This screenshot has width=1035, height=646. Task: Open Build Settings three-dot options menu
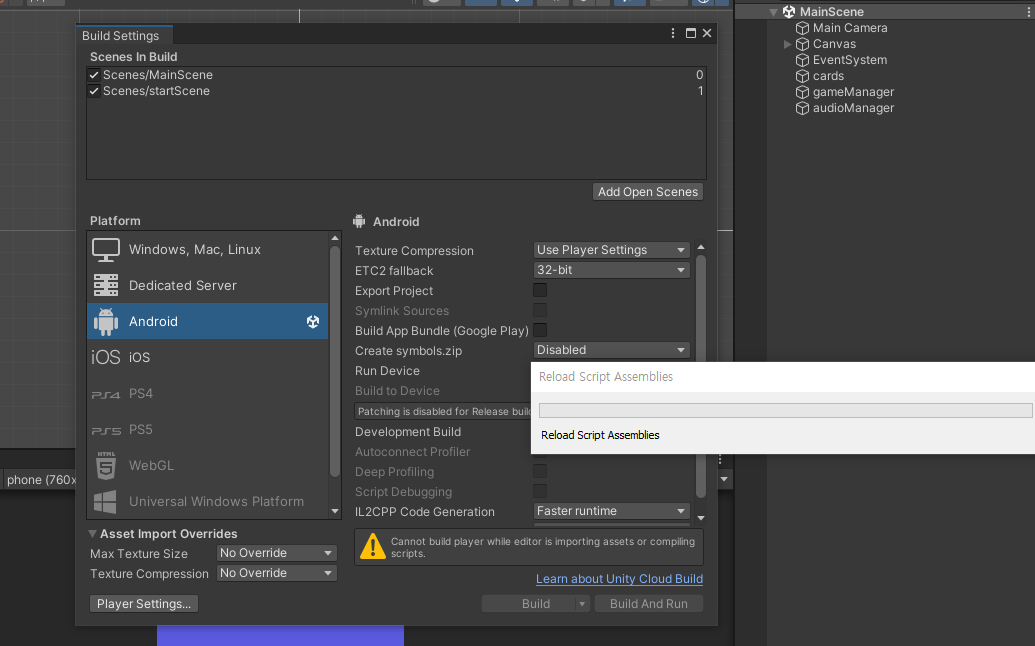[673, 33]
